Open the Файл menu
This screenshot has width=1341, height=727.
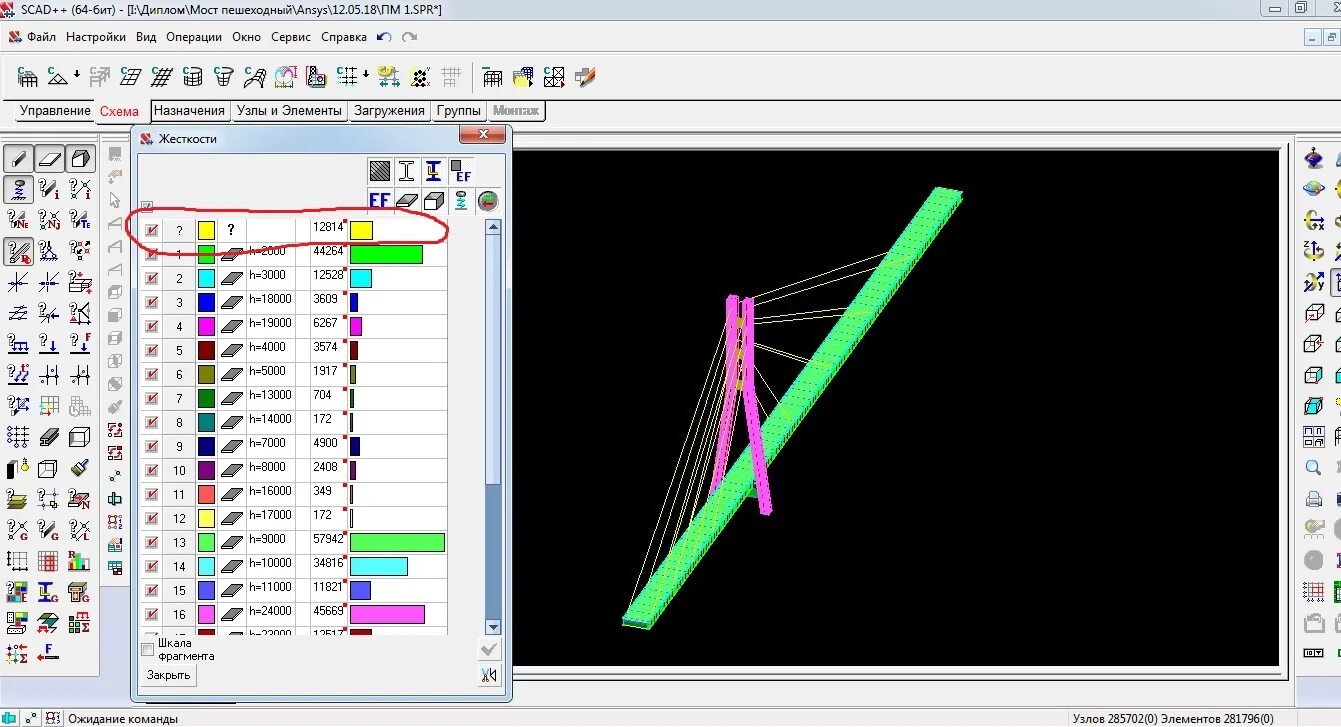coord(41,37)
